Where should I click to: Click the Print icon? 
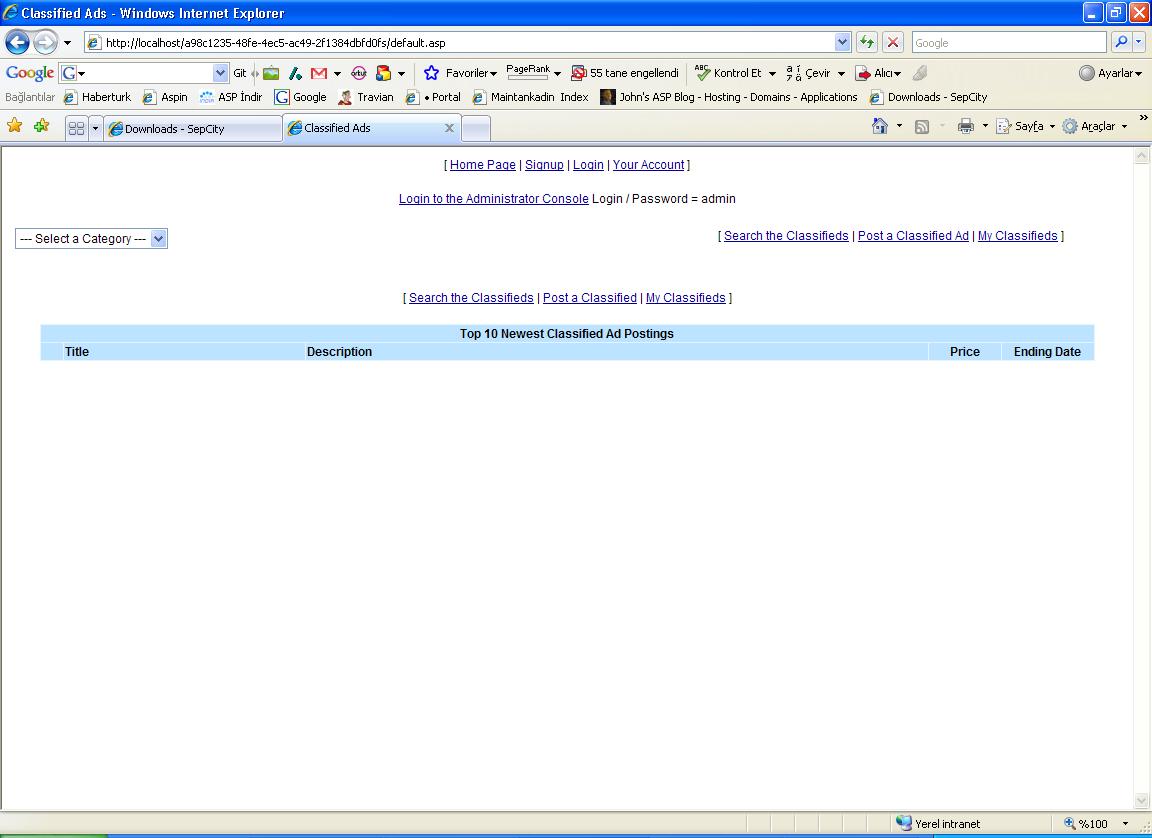tap(965, 126)
